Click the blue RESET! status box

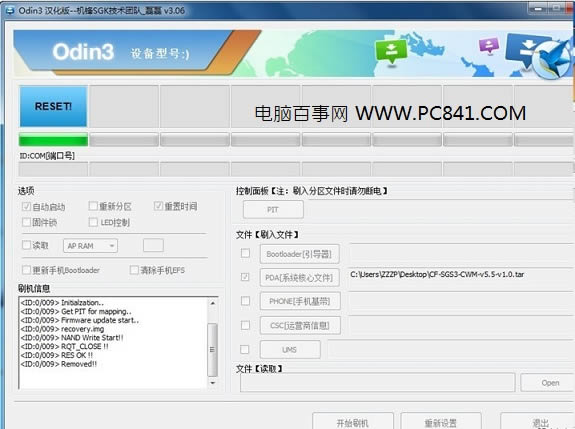click(54, 106)
